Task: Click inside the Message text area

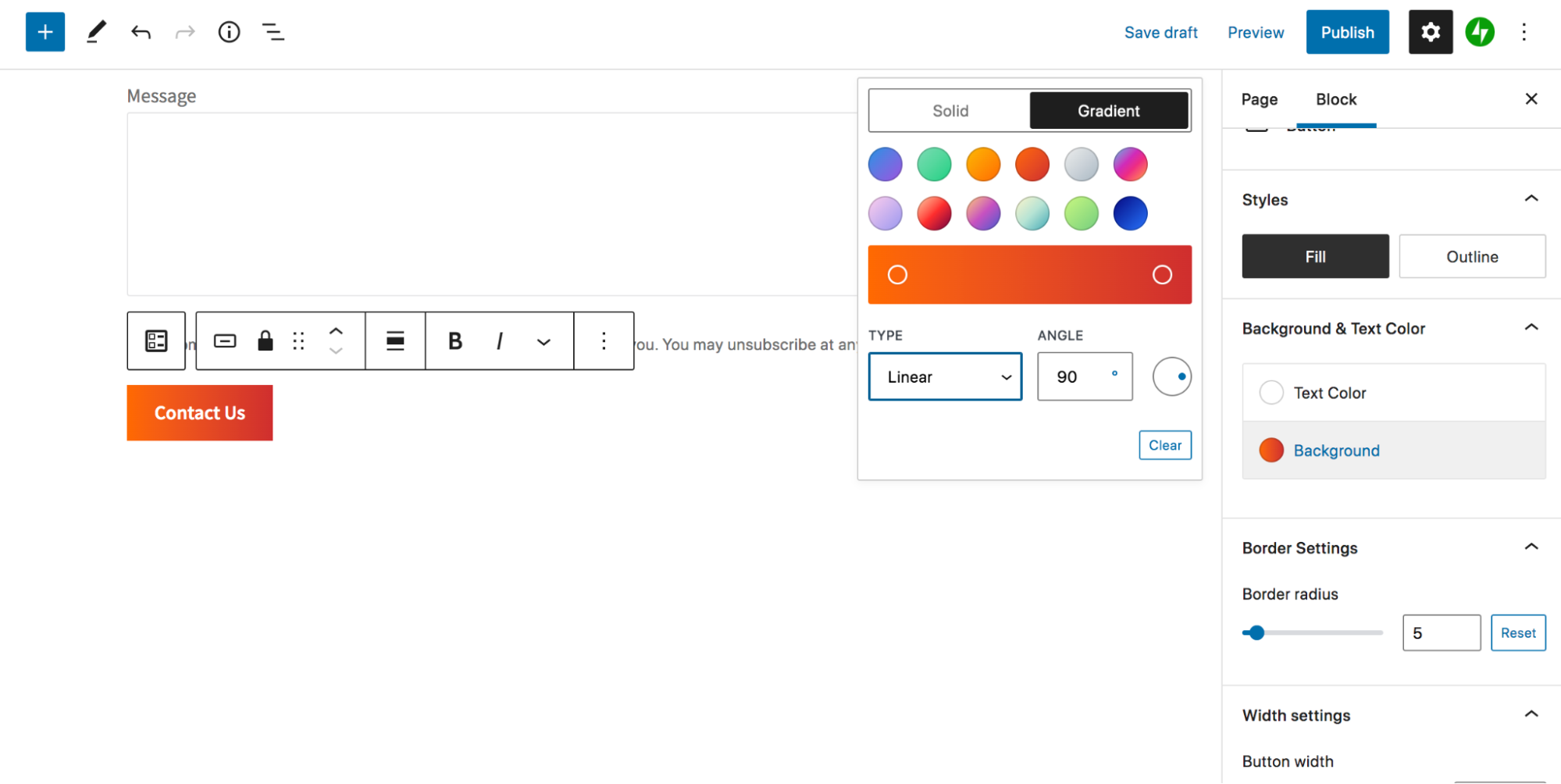Action: coord(492,204)
